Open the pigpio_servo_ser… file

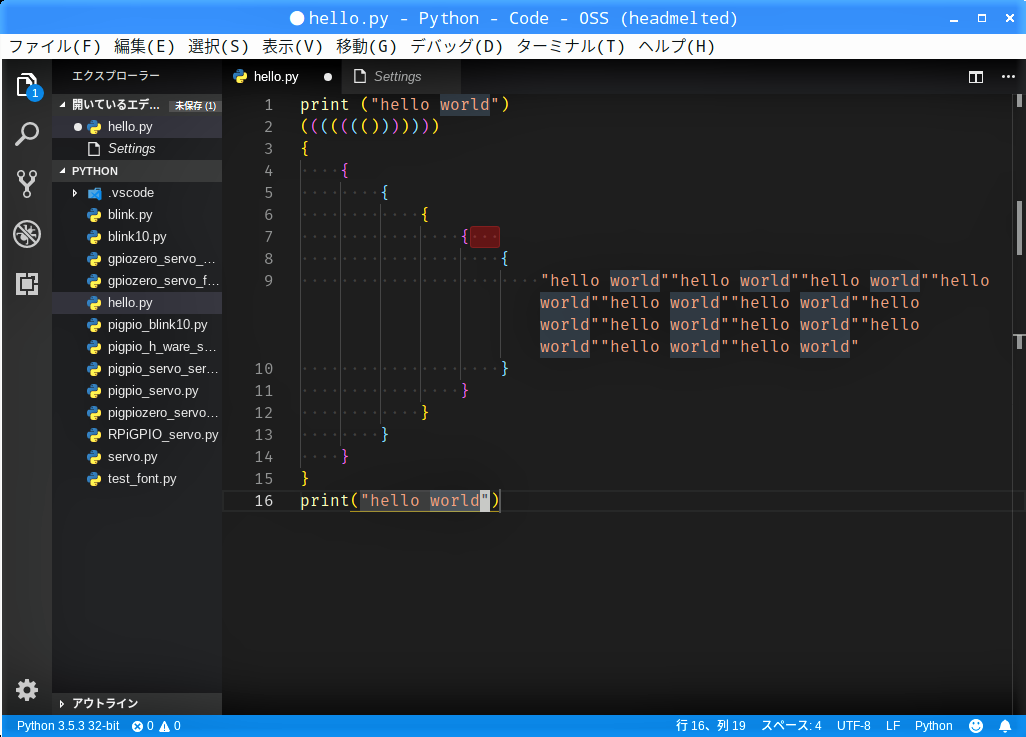[x=137, y=369]
